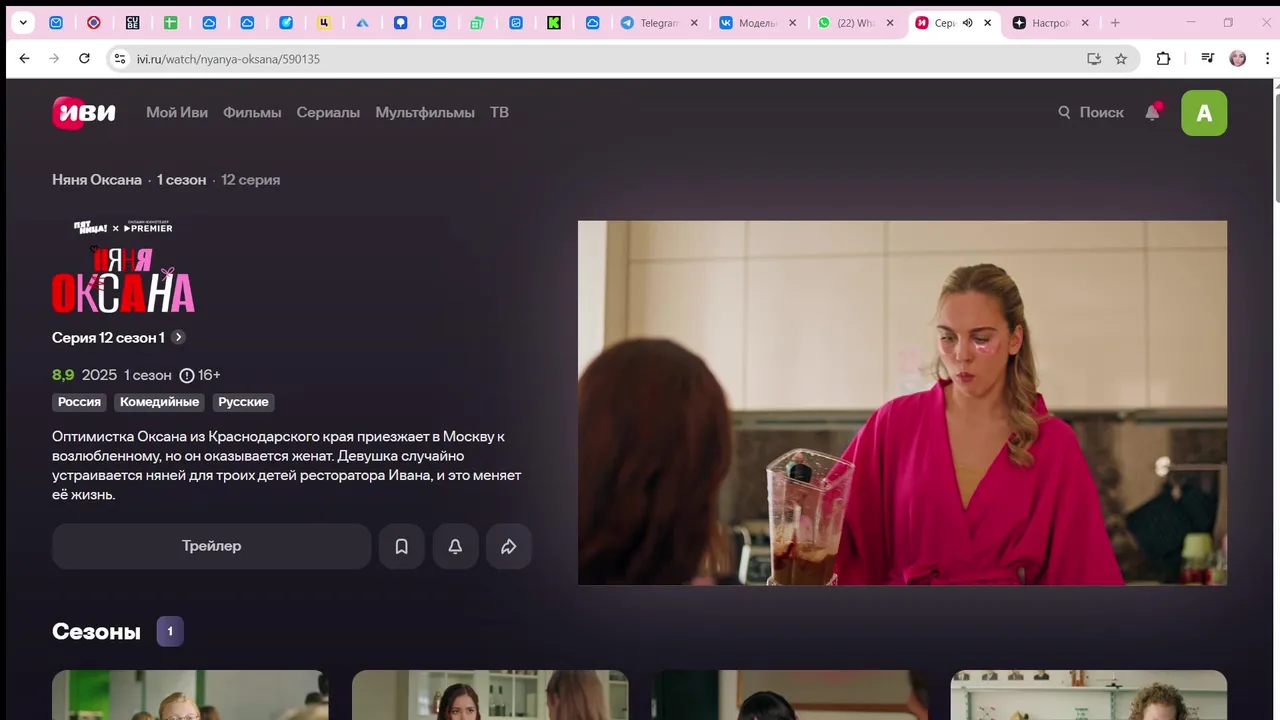The image size is (1280, 720).
Task: Bookmark this page with the star icon
Action: coord(1121,59)
